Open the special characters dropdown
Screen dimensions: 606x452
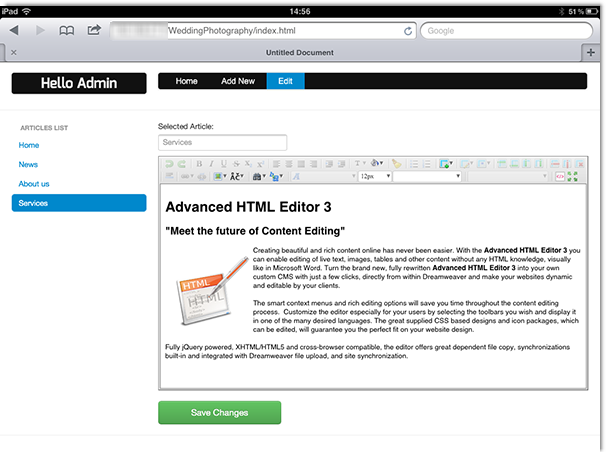[237, 176]
